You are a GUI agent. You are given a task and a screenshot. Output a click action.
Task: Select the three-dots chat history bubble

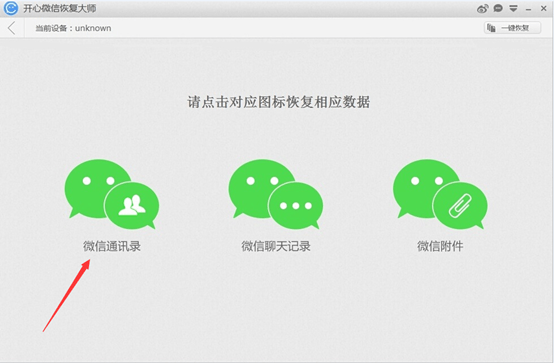pos(296,205)
